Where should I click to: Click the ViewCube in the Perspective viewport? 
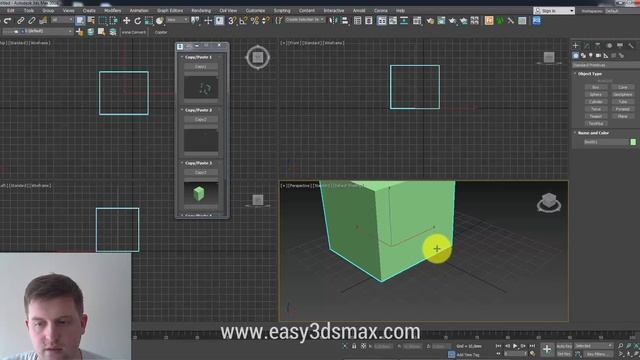coord(549,202)
